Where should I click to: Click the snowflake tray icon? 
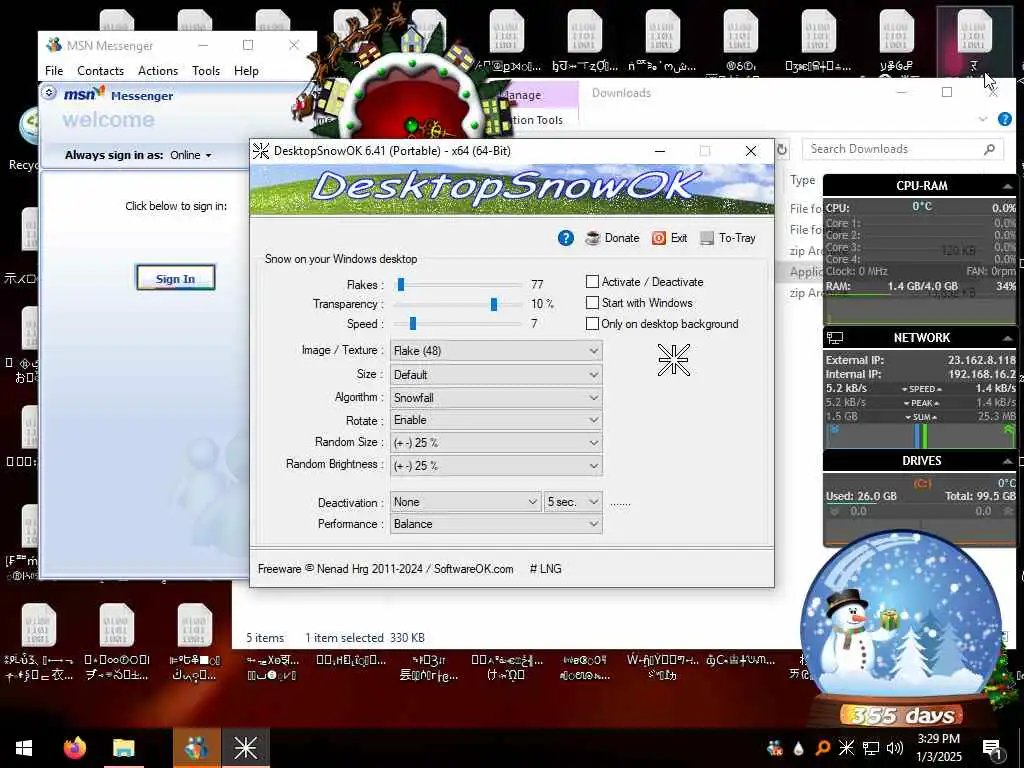(x=846, y=748)
